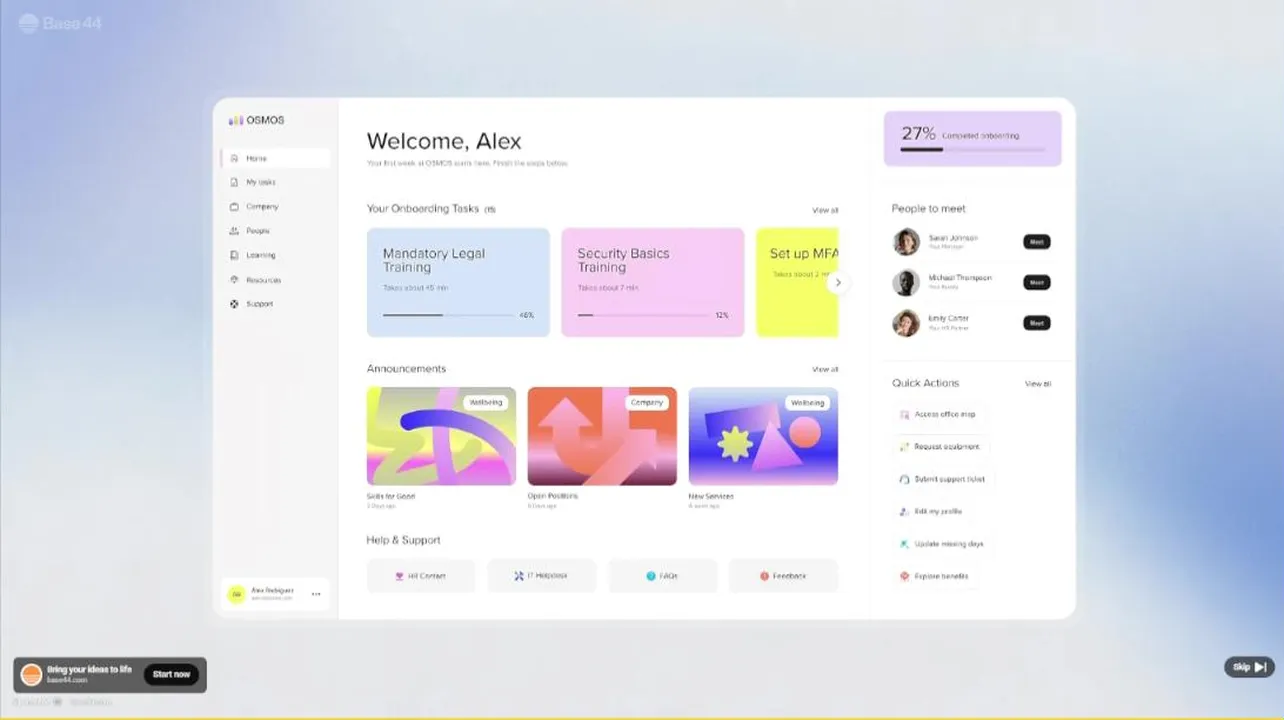Click the Mandatory Legal Training progress bar
Image resolution: width=1284 pixels, height=720 pixels.
point(448,315)
